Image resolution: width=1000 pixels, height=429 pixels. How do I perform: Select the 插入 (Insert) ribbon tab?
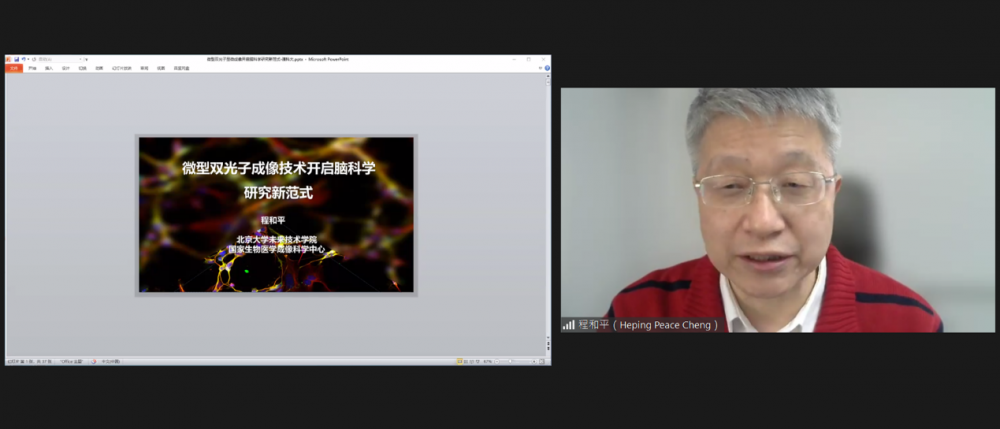pyautogui.click(x=49, y=68)
